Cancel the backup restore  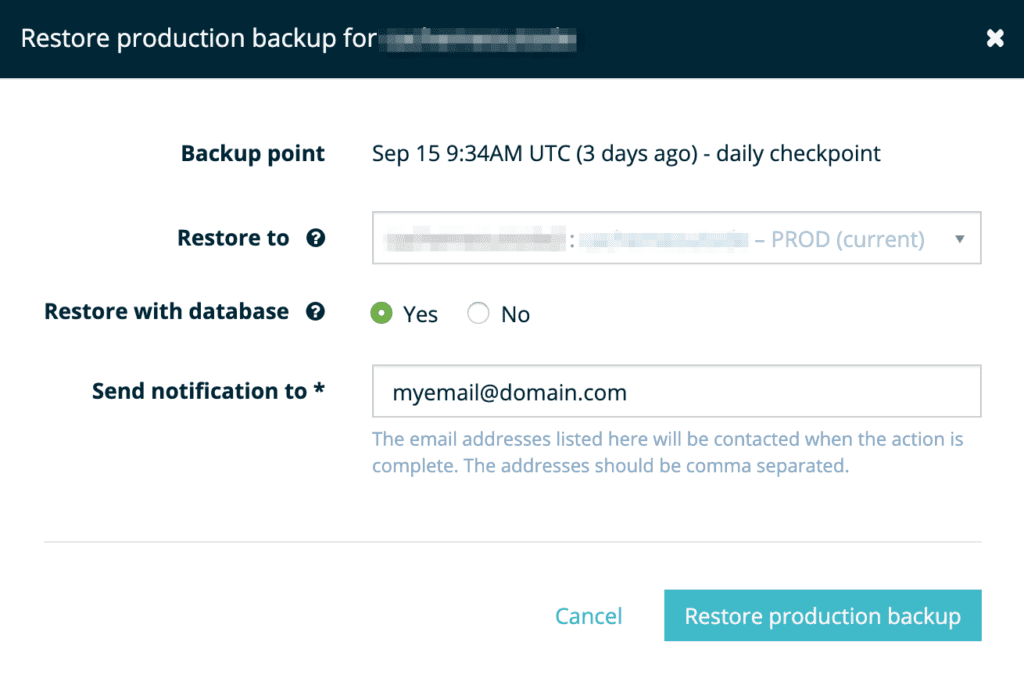point(589,616)
